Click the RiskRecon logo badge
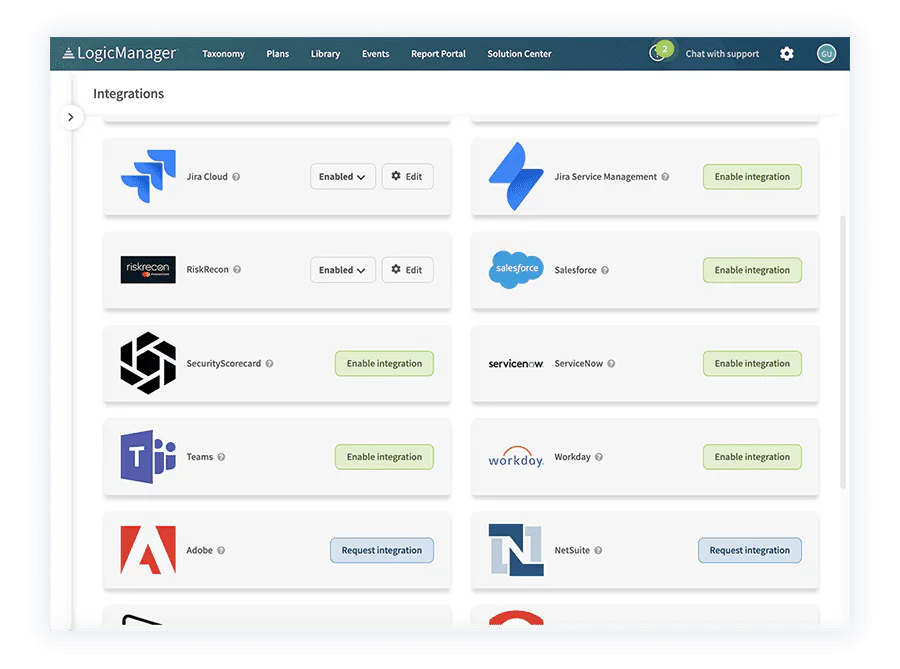The image size is (900, 669). point(147,269)
